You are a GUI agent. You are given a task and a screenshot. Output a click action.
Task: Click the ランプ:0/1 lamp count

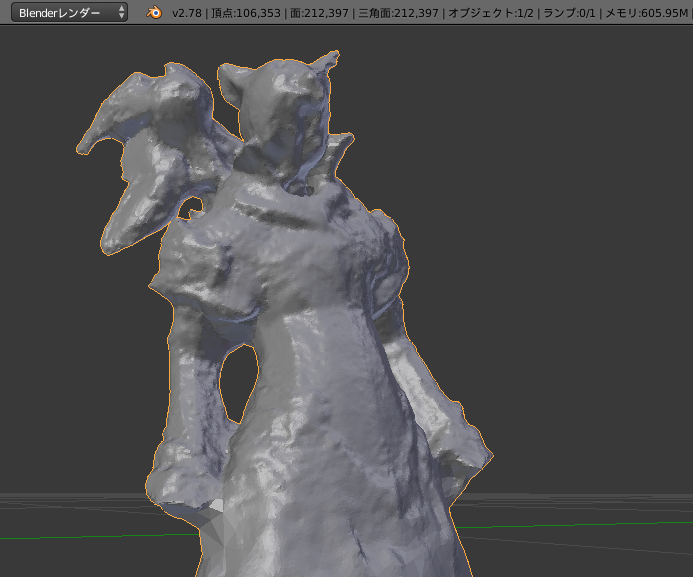coord(569,13)
